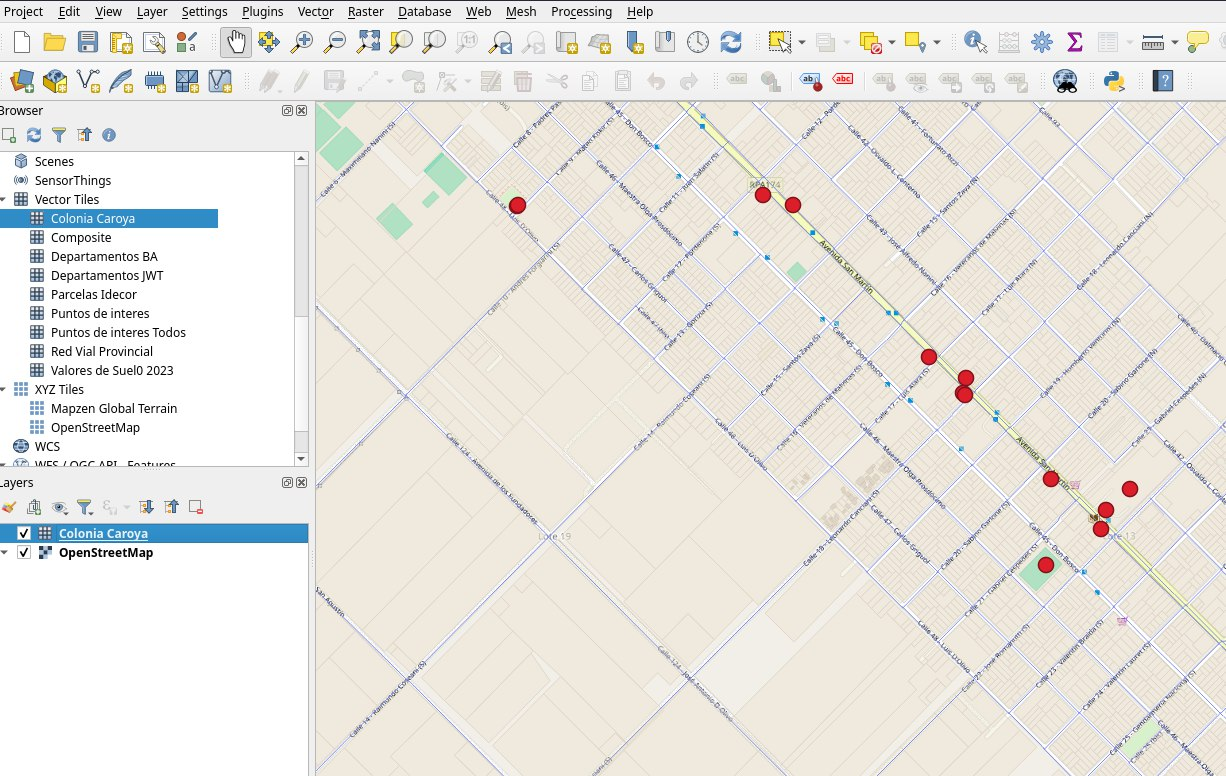Open the Raster menu

click(x=366, y=11)
